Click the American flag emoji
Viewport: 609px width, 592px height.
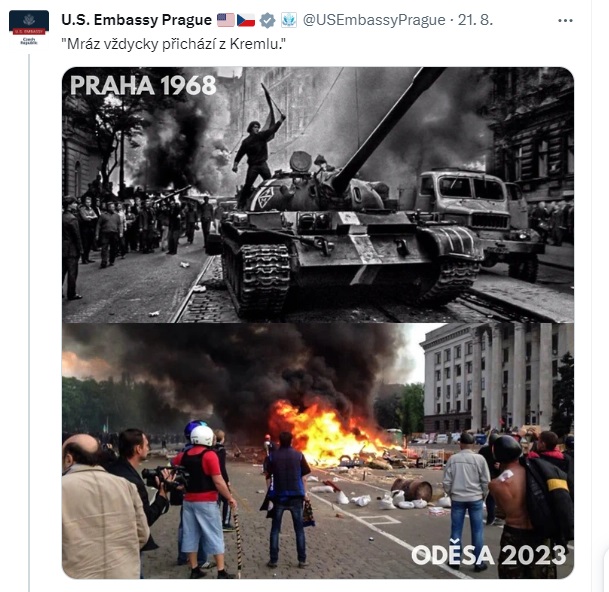coord(226,20)
